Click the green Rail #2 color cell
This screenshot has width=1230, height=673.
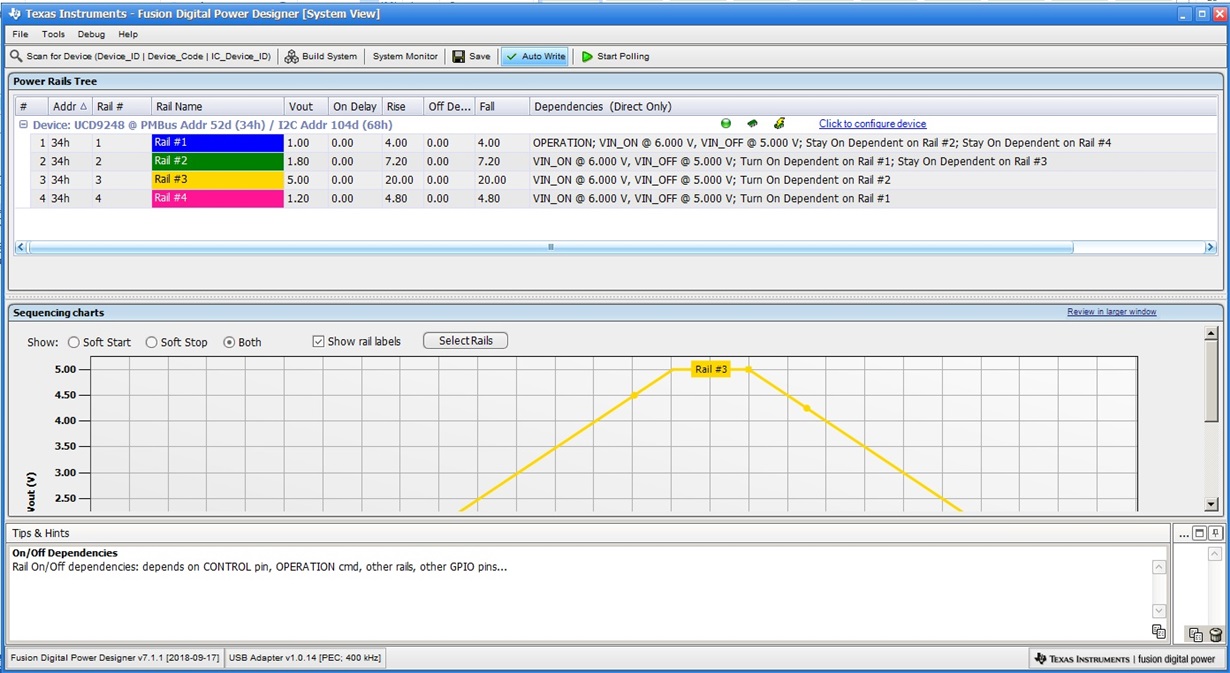[217, 161]
